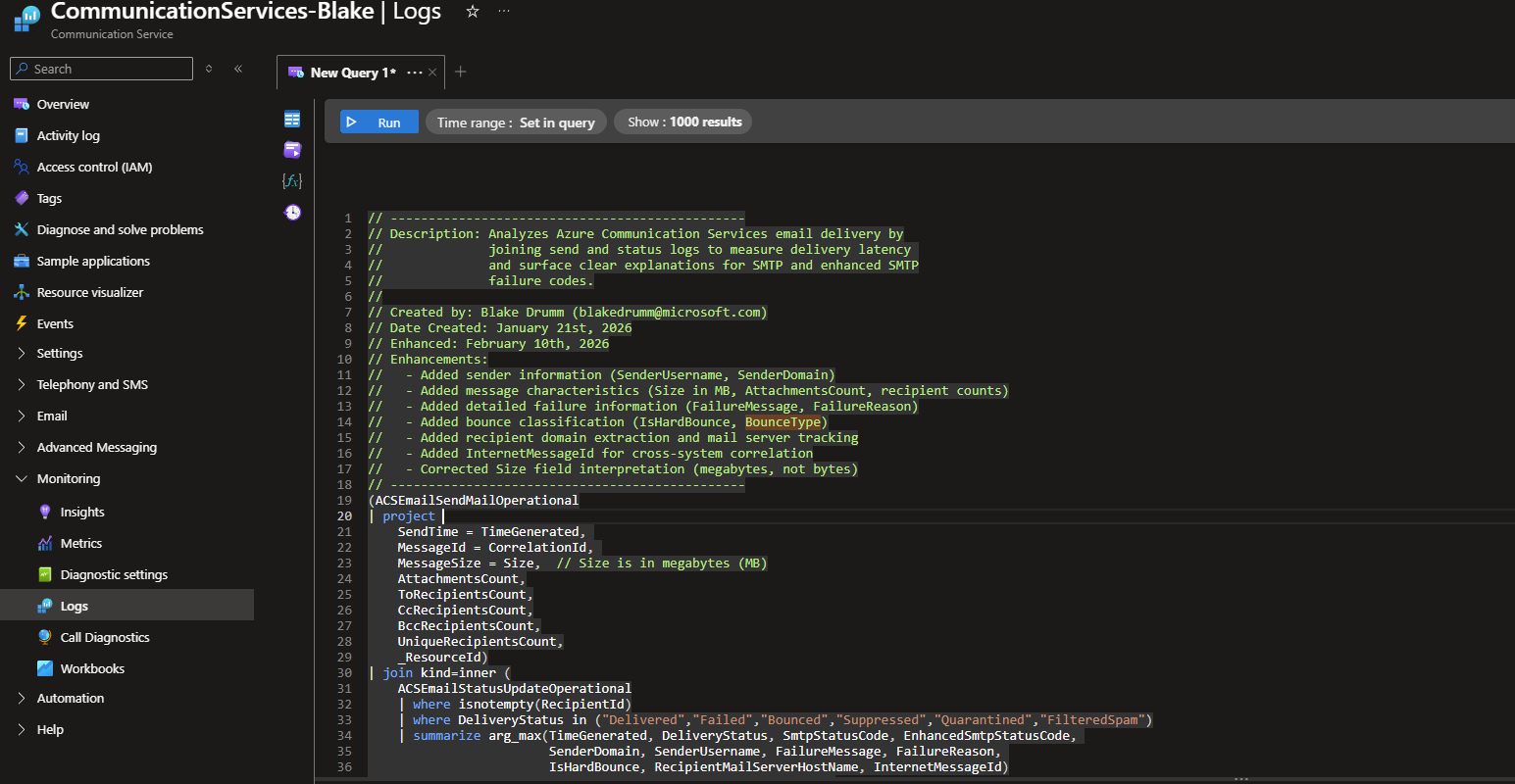Open the Show 1000 results limit selector
Screen dimensions: 1515x784
coord(684,122)
